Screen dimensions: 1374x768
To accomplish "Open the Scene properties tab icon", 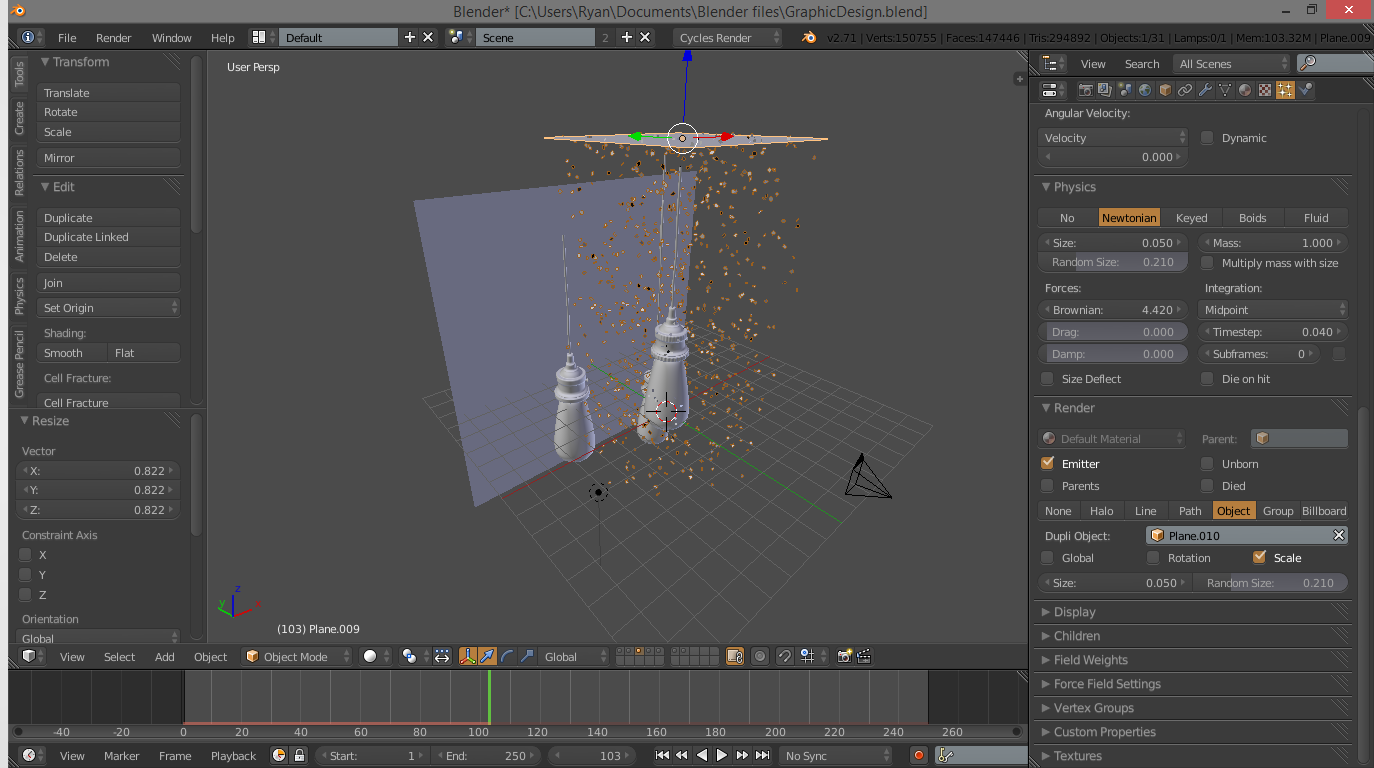I will pyautogui.click(x=1125, y=90).
